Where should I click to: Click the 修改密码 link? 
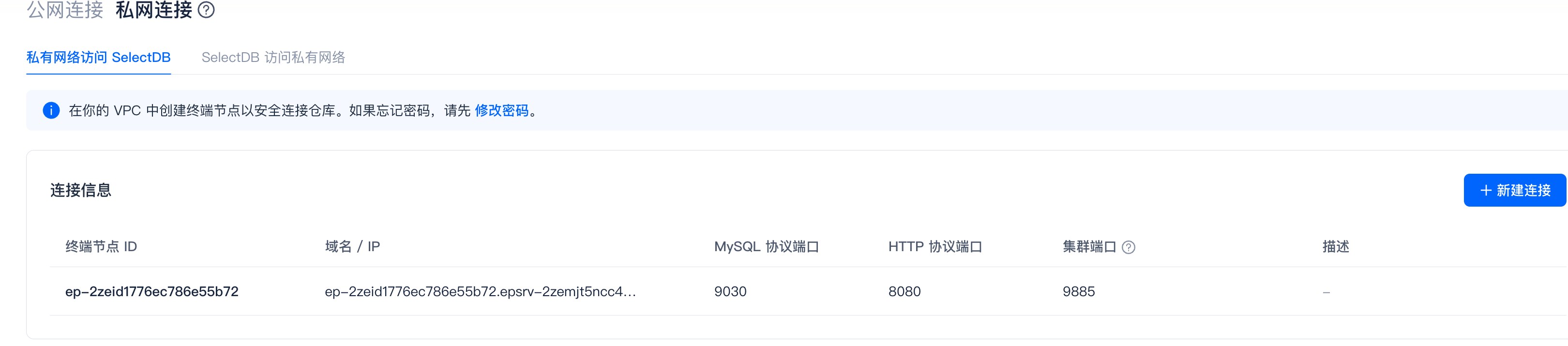(x=501, y=110)
